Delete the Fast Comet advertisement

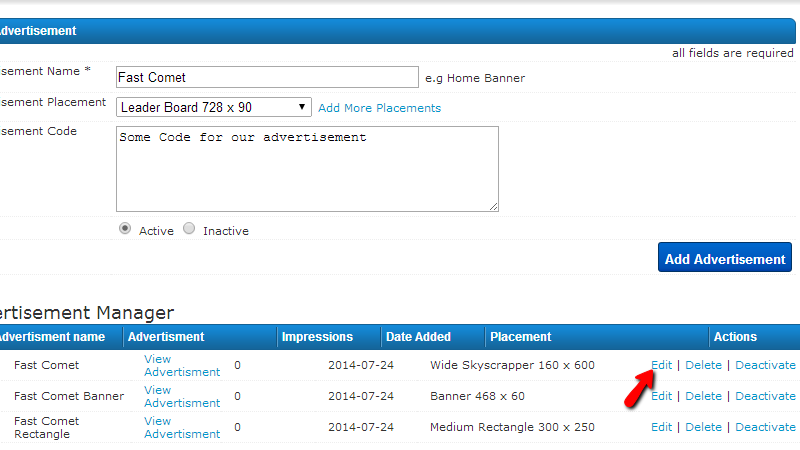(x=704, y=365)
